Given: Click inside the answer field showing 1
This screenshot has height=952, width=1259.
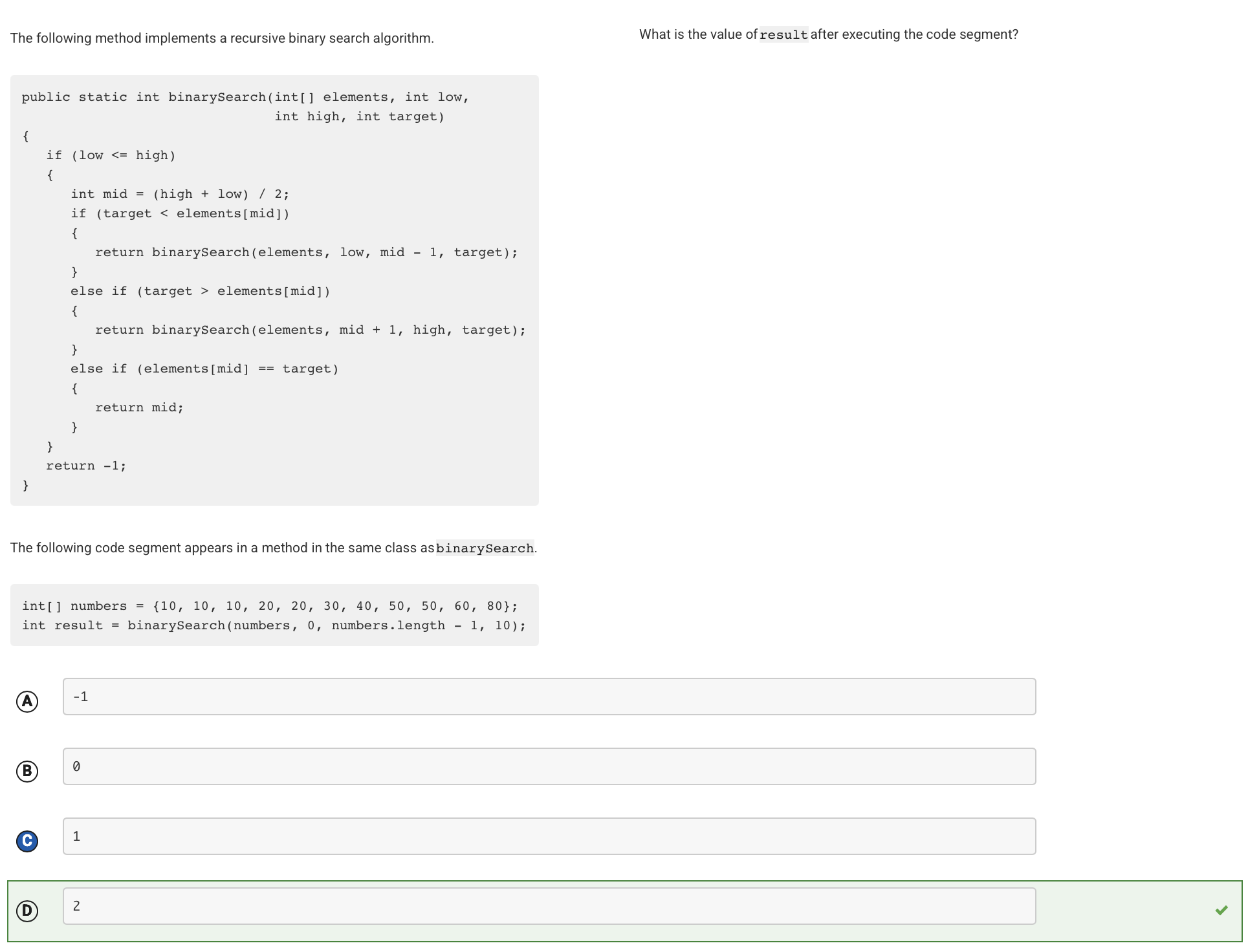Looking at the screenshot, I should [x=549, y=836].
